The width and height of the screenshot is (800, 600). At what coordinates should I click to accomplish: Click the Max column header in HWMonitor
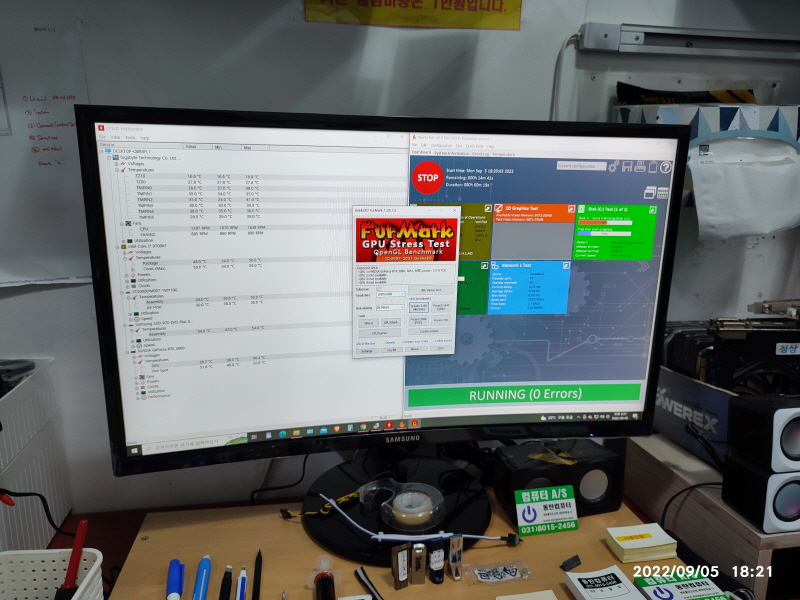pyautogui.click(x=255, y=147)
